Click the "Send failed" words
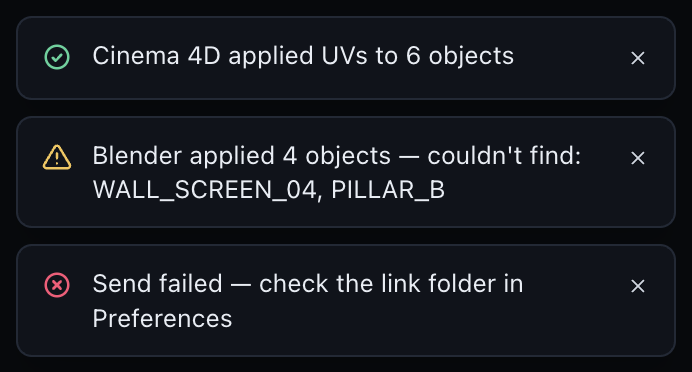 pyautogui.click(x=158, y=283)
